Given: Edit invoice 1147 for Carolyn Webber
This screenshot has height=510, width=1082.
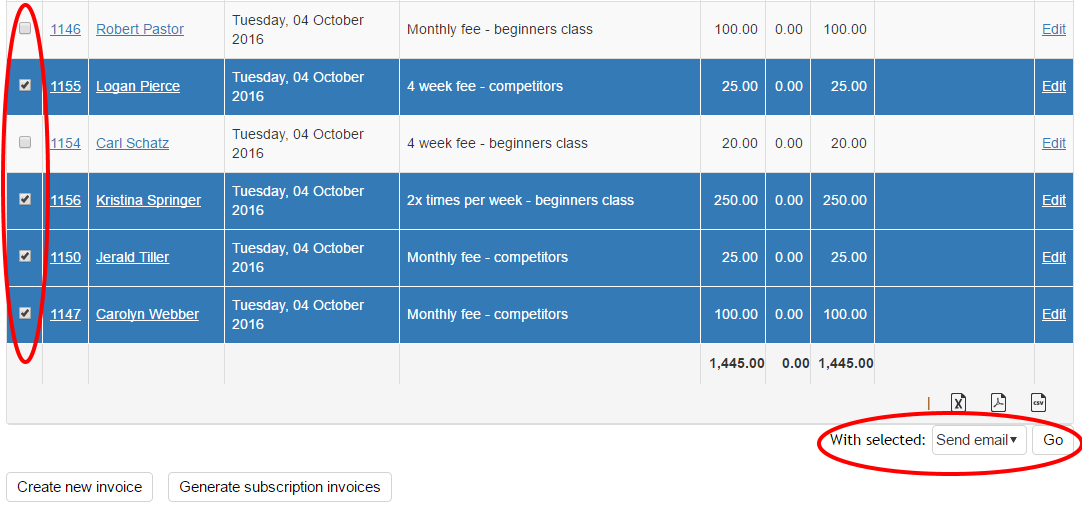Looking at the screenshot, I should [x=1054, y=314].
